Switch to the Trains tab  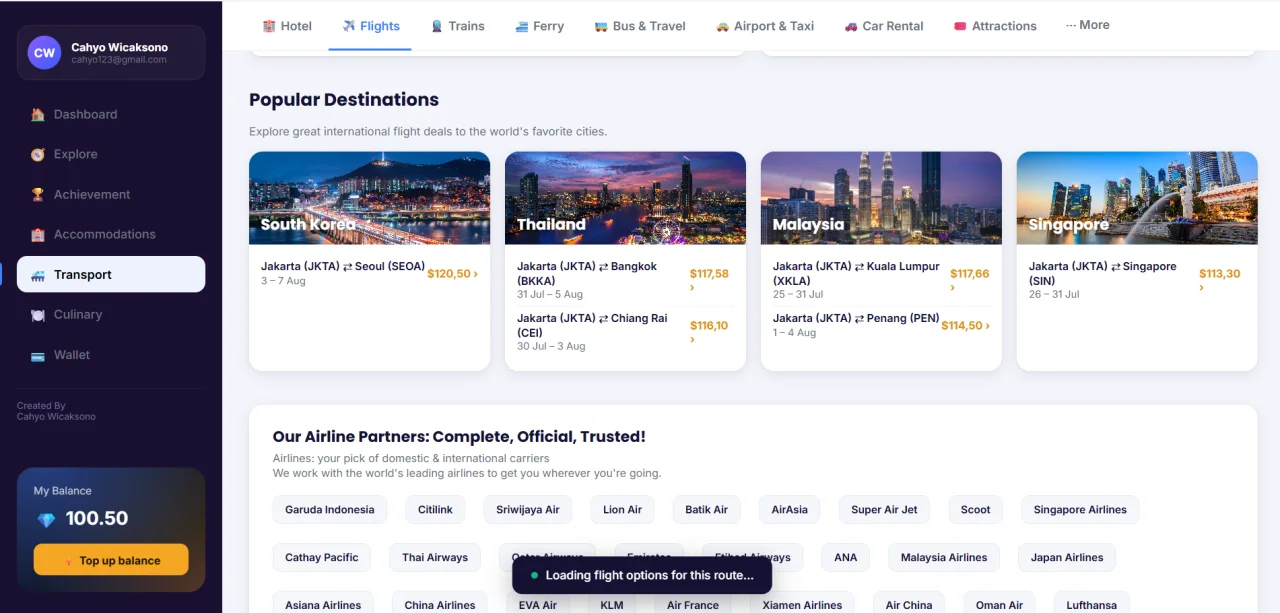tap(458, 26)
